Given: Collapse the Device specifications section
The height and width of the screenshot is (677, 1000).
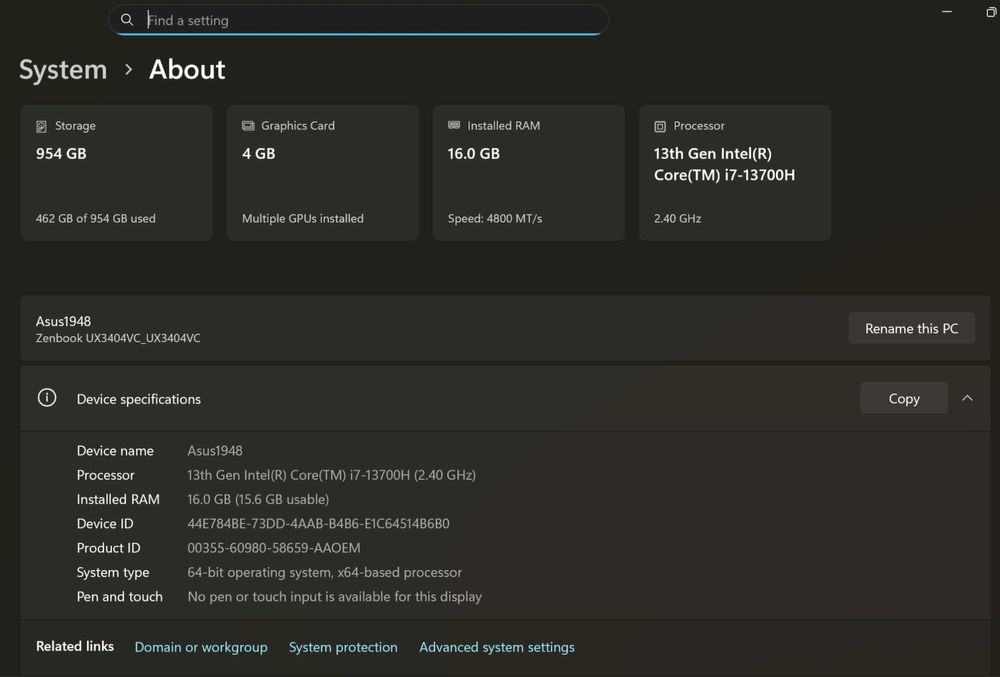Looking at the screenshot, I should coord(967,398).
